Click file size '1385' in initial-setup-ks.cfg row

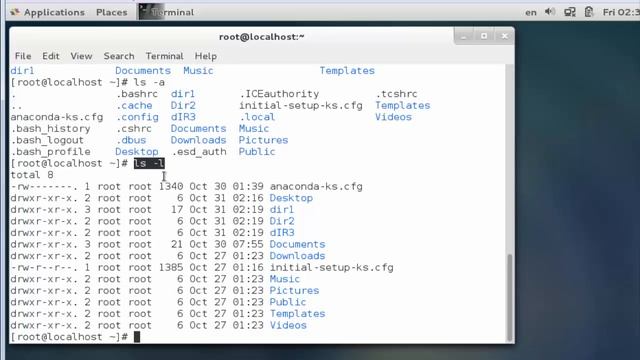tap(171, 267)
